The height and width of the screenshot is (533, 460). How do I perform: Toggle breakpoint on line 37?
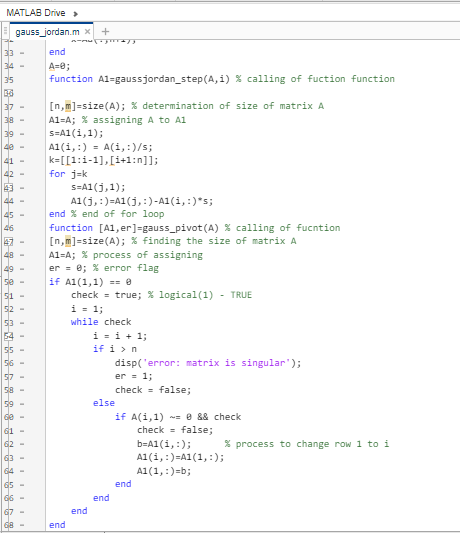(x=22, y=107)
